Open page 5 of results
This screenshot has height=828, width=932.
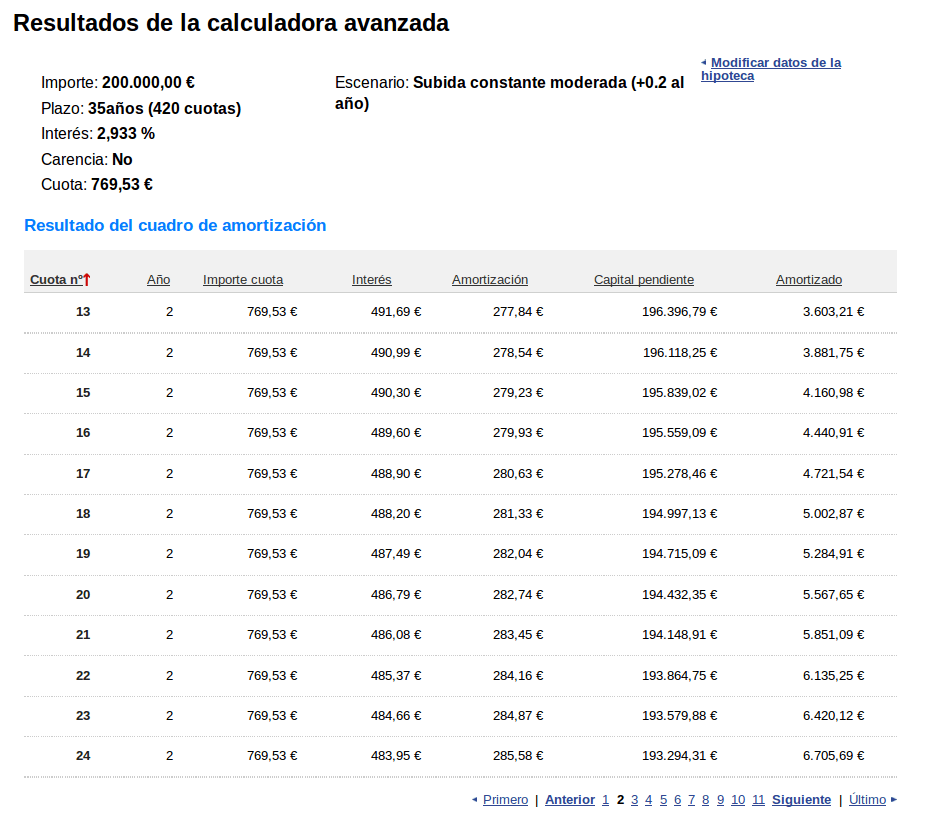click(x=663, y=799)
